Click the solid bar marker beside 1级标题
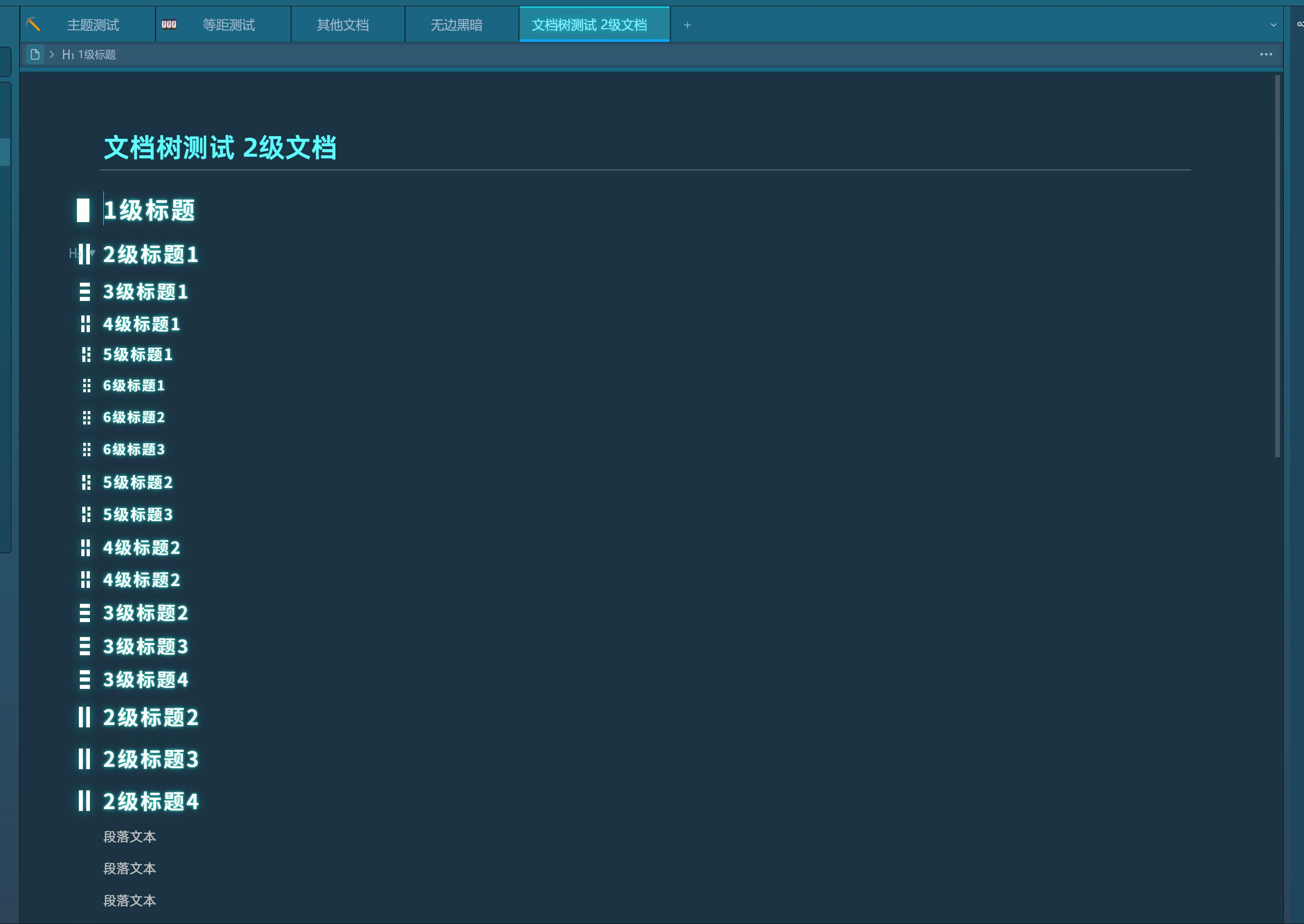This screenshot has height=924, width=1304. coord(83,210)
